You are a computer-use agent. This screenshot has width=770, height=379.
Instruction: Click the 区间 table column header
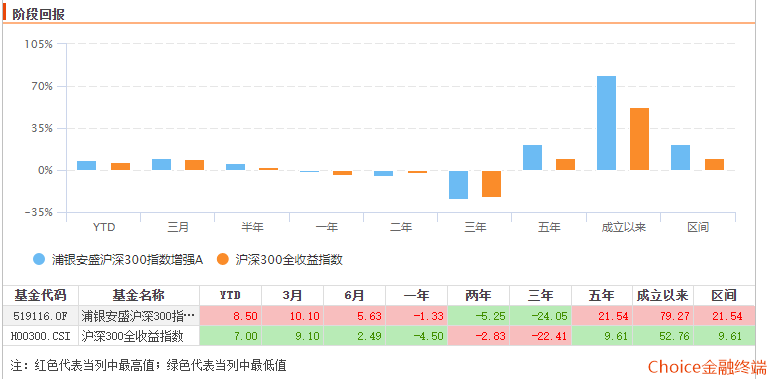(x=724, y=295)
